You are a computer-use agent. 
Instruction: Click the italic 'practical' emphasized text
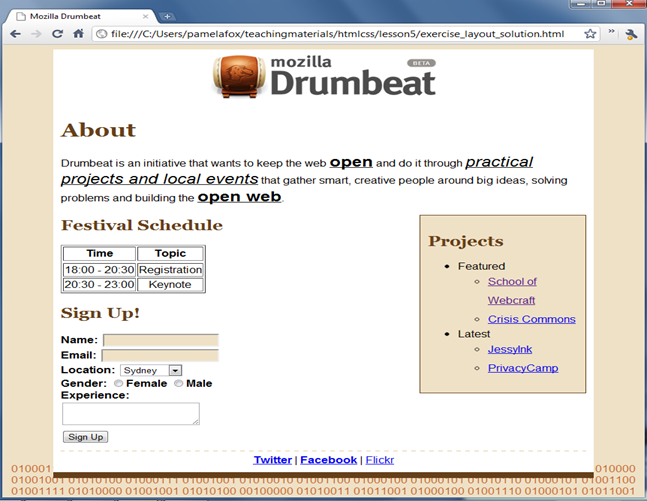pyautogui.click(x=499, y=162)
